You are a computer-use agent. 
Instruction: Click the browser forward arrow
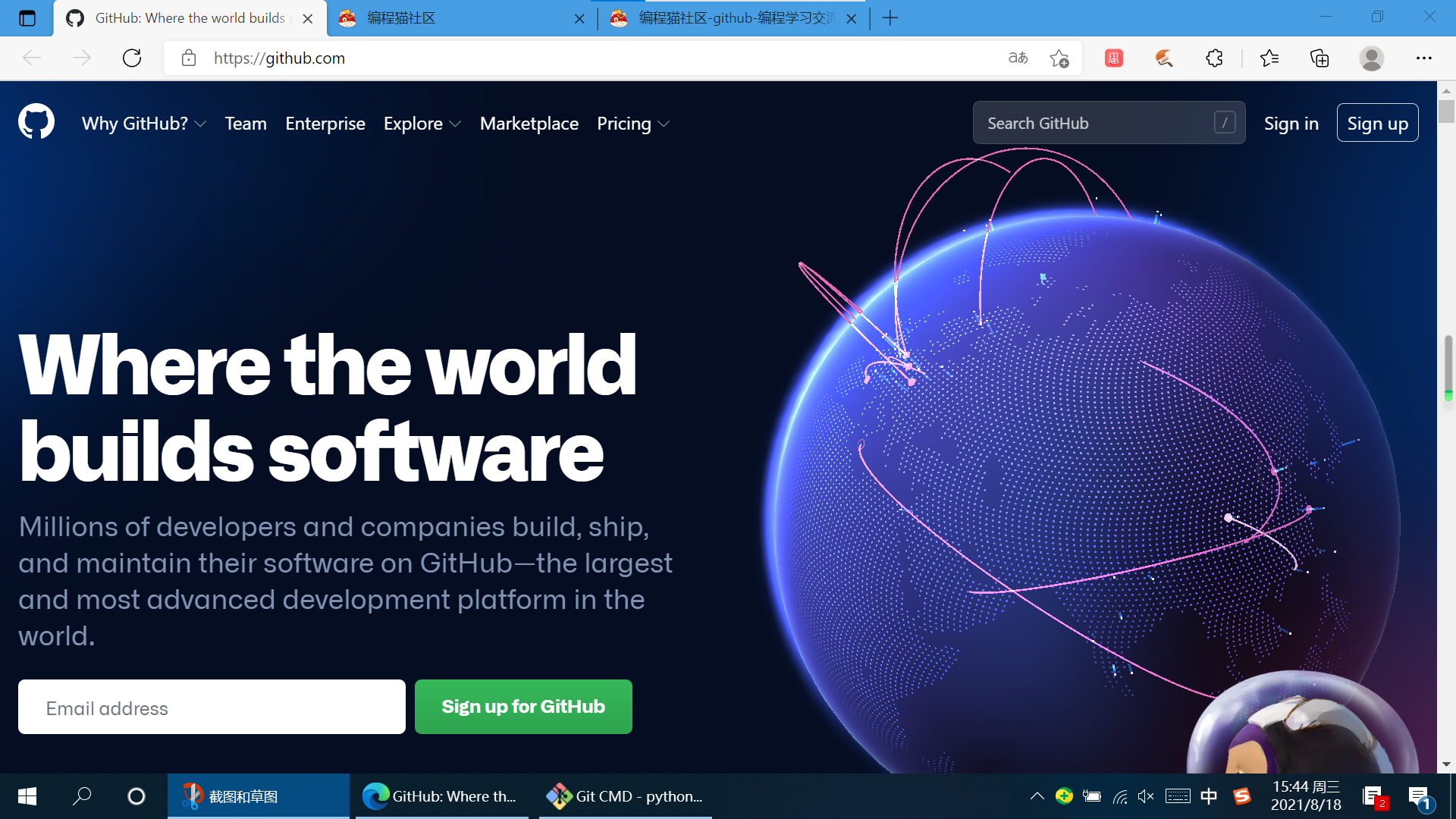tap(82, 58)
